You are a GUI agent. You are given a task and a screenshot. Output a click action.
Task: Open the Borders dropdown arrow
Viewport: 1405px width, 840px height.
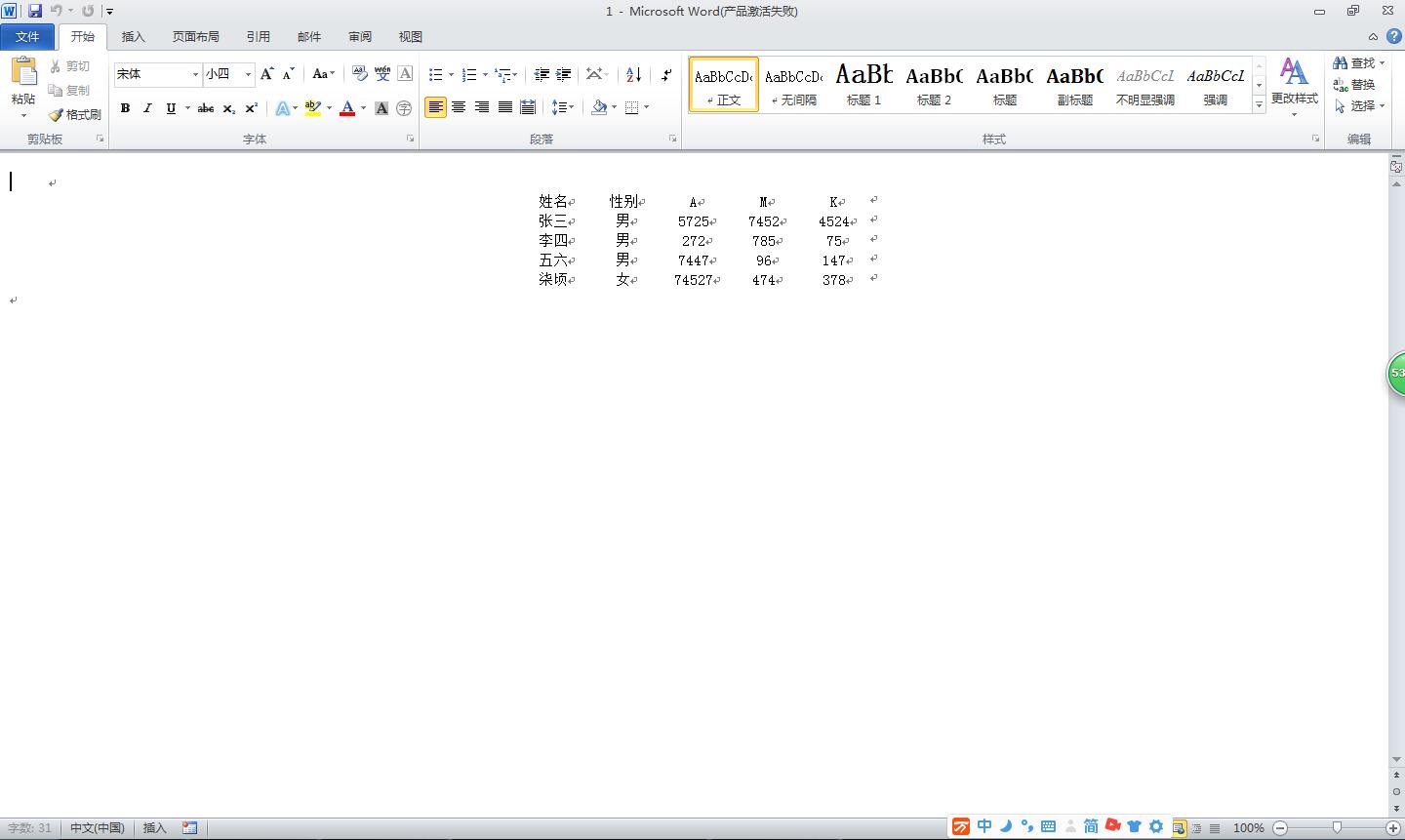(646, 107)
